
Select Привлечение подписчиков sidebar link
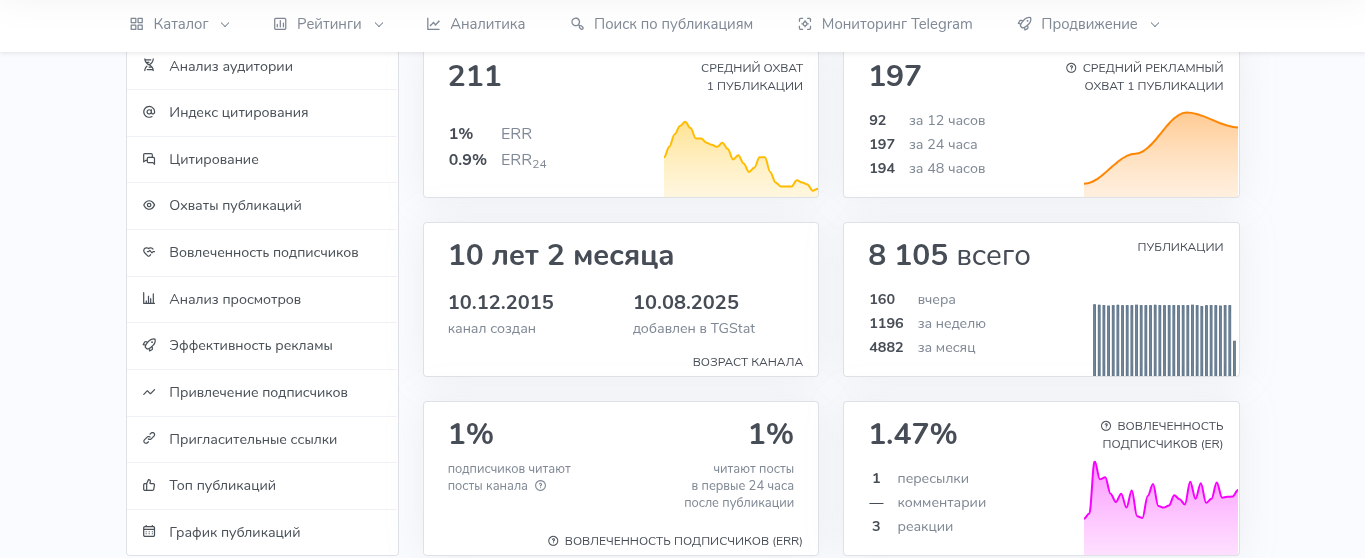click(x=258, y=392)
